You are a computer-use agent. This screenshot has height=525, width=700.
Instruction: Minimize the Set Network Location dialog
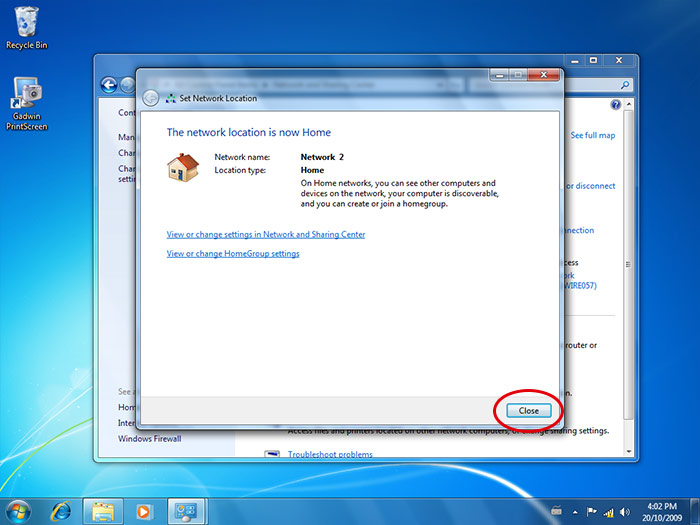point(499,75)
